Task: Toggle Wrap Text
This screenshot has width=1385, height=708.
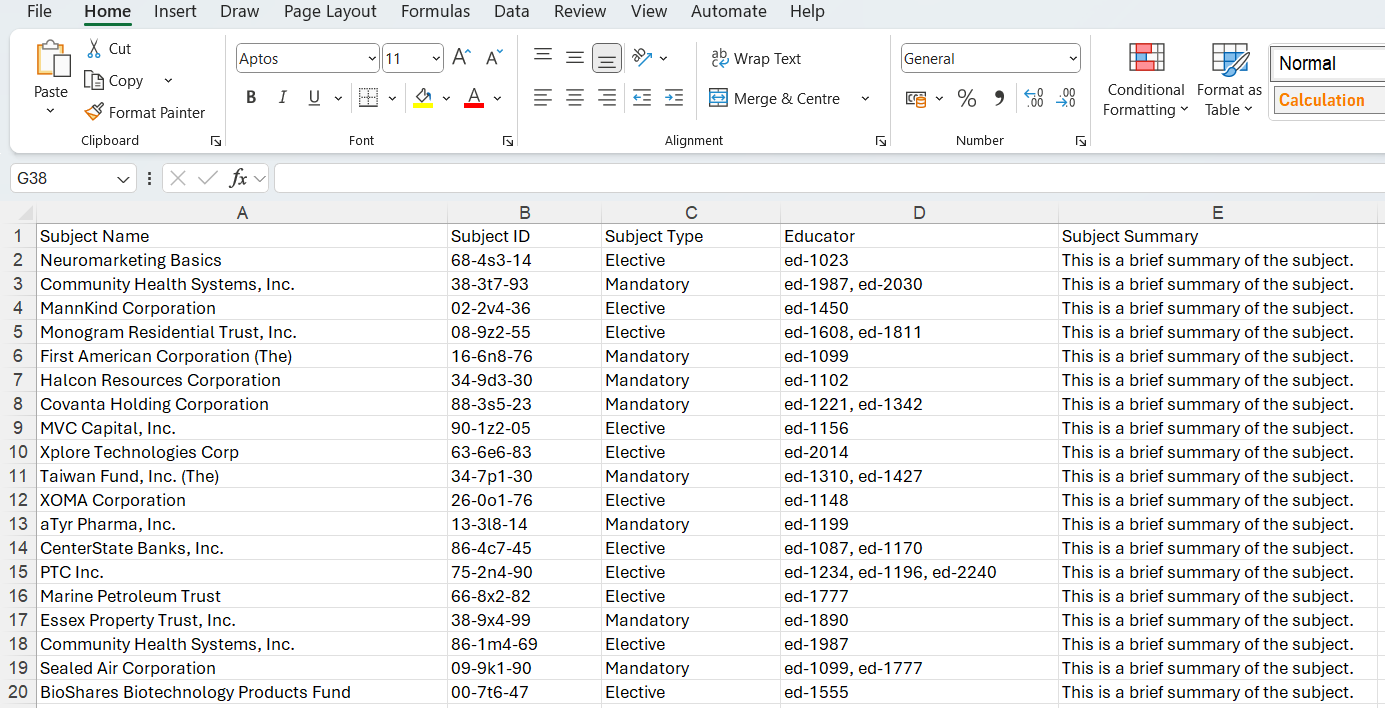Action: pyautogui.click(x=756, y=58)
